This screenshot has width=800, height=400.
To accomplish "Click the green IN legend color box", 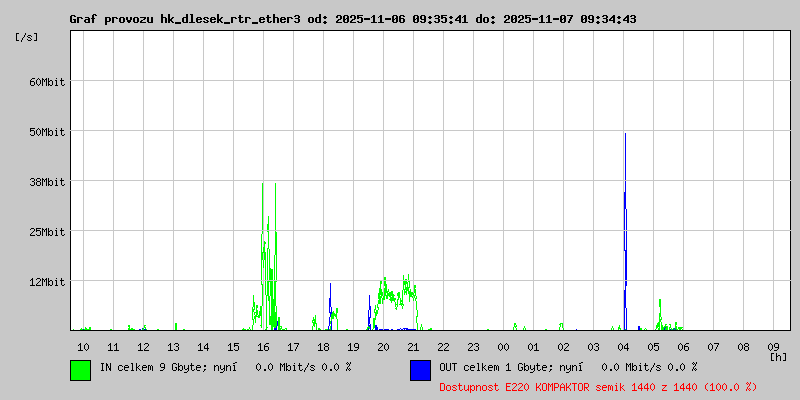I will [x=80, y=369].
